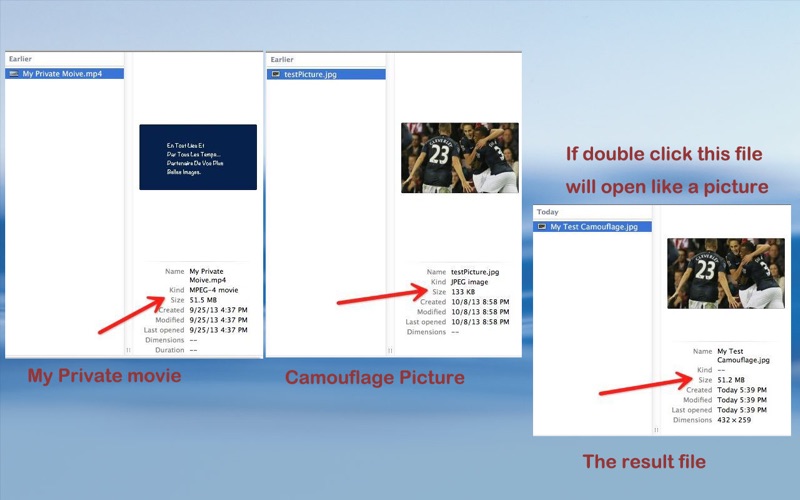Click the dark blue movie preview thumbnail
Screen dimensions: 800x500
pos(198,157)
